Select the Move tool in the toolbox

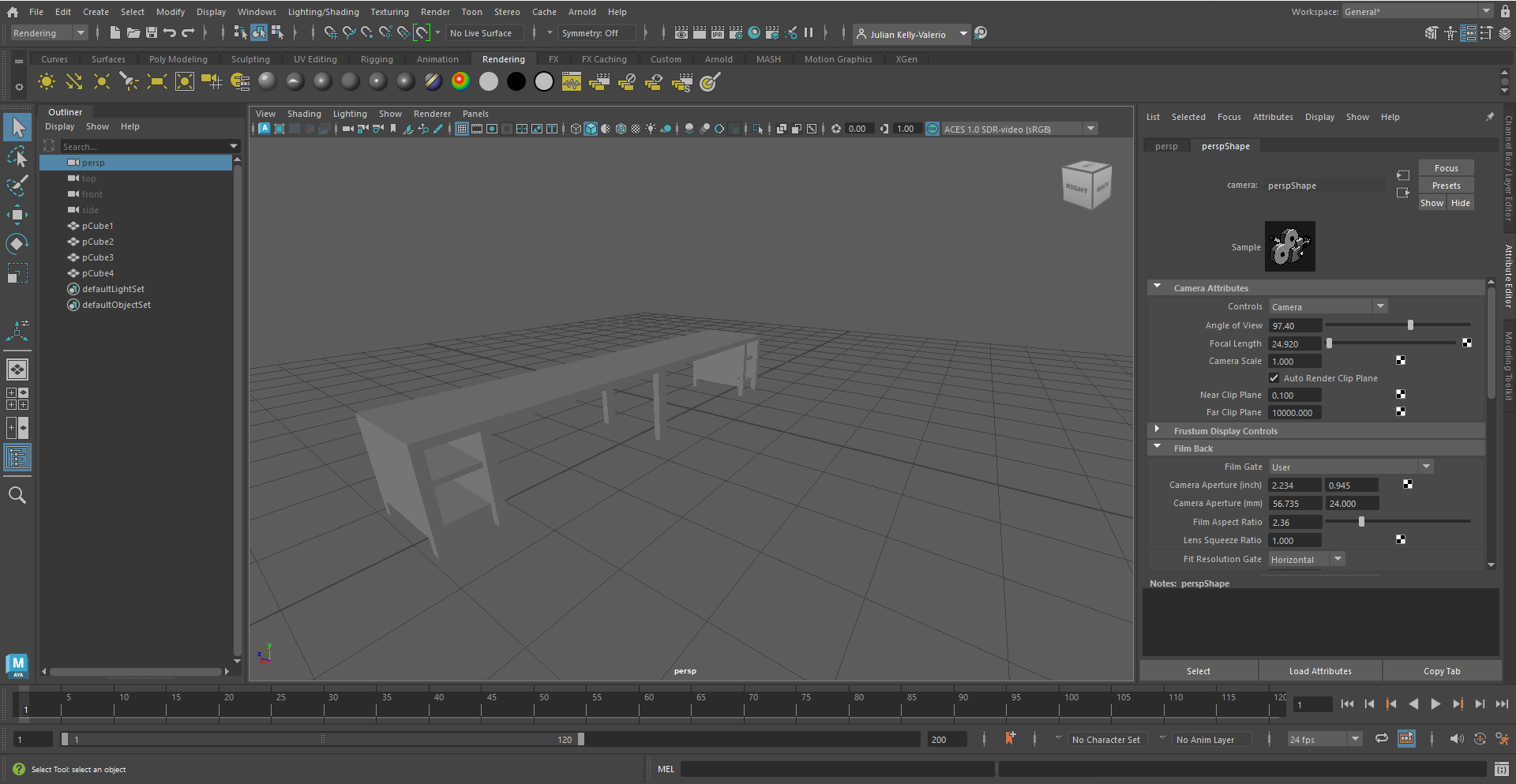(17, 215)
